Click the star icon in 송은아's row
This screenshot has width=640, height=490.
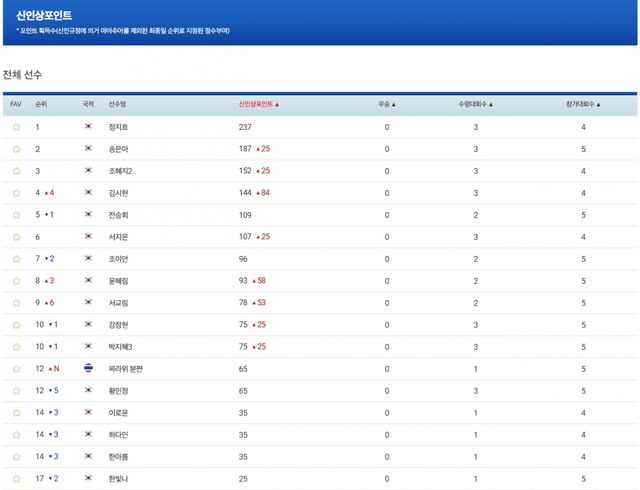tap(16, 149)
